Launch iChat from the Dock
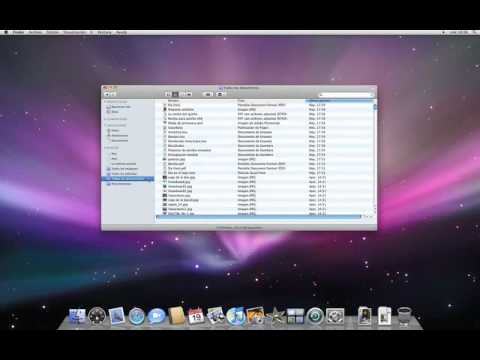 [157, 316]
